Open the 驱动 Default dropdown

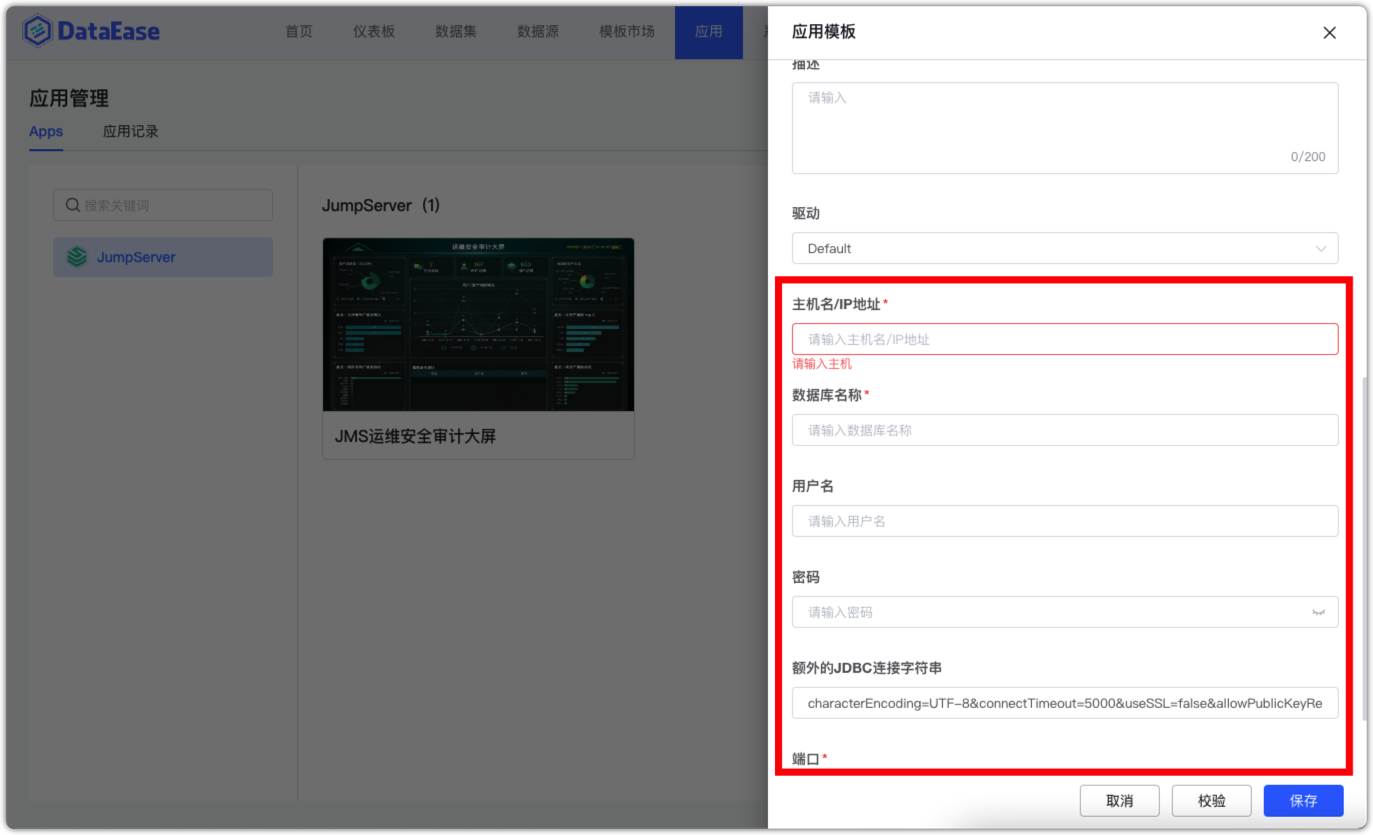[x=1065, y=248]
